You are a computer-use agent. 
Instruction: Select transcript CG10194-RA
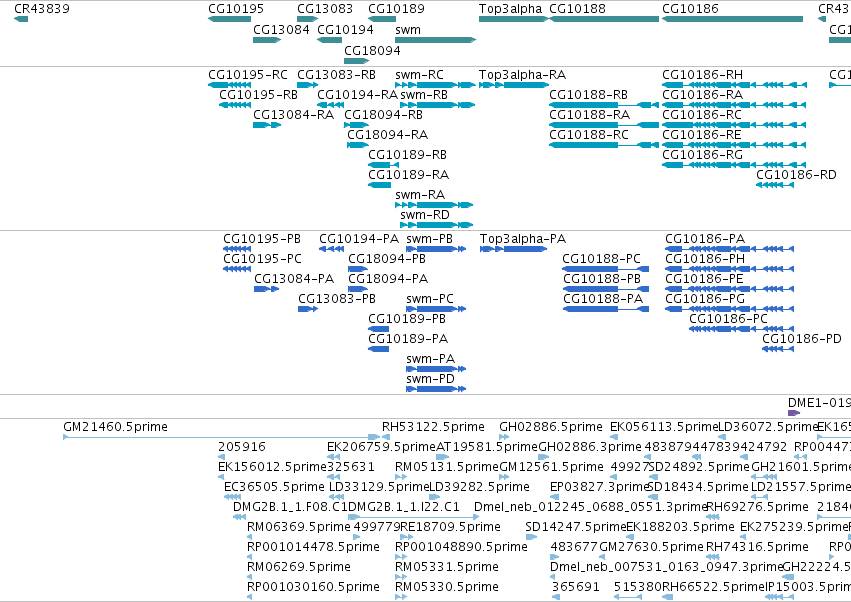pyautogui.click(x=331, y=105)
